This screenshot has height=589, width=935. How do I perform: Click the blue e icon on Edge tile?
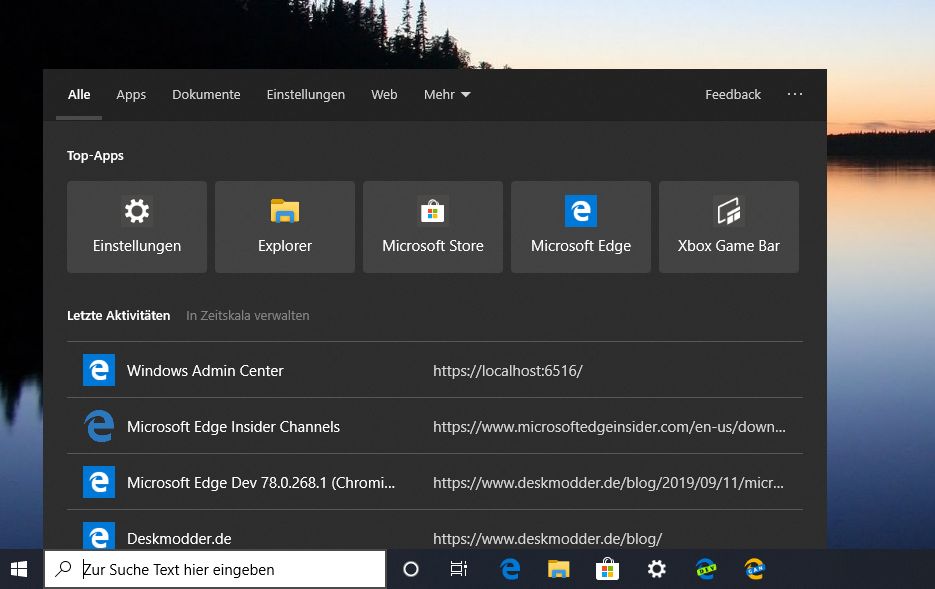[580, 210]
